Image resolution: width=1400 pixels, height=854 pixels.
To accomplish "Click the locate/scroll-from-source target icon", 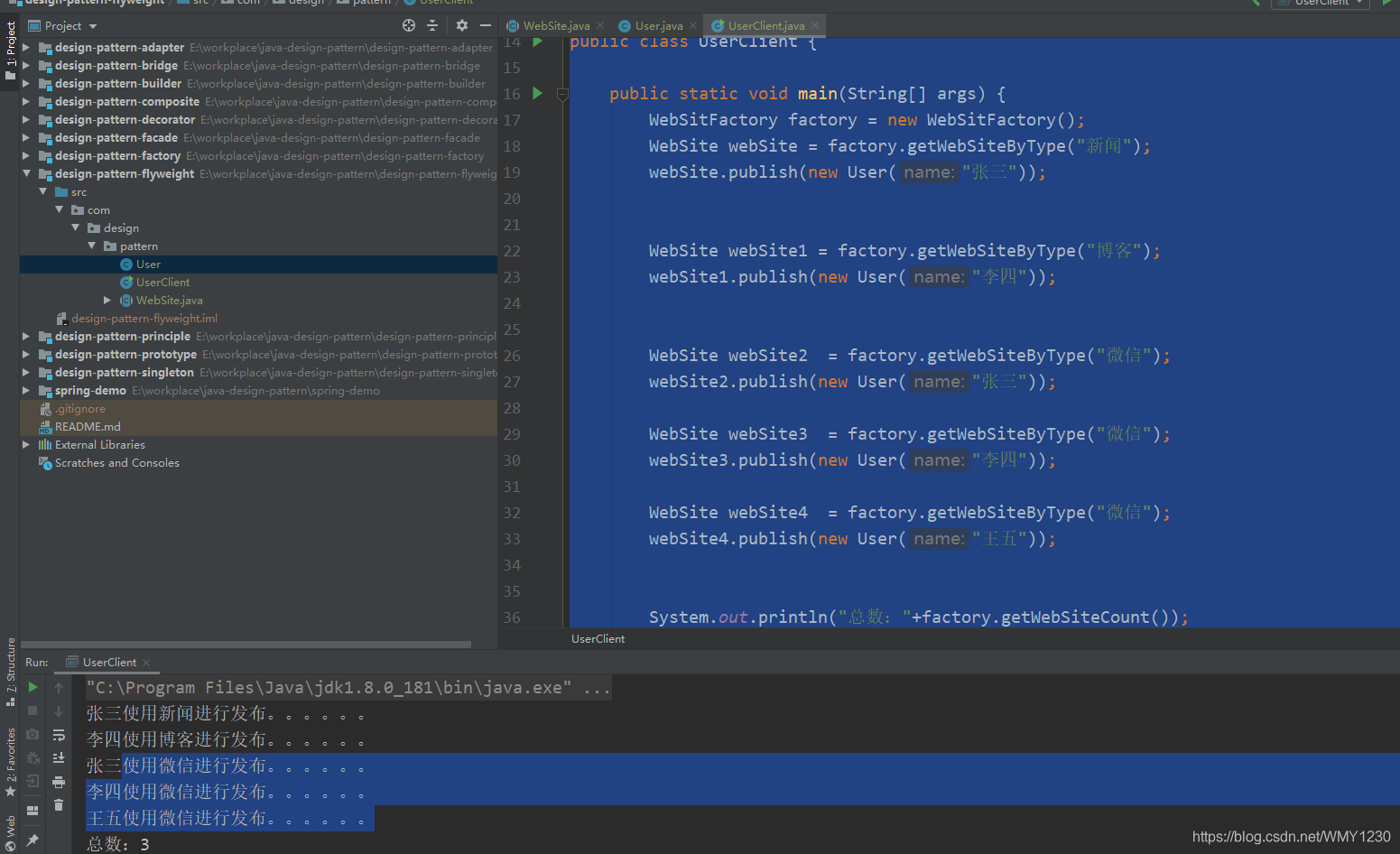I will (x=409, y=25).
